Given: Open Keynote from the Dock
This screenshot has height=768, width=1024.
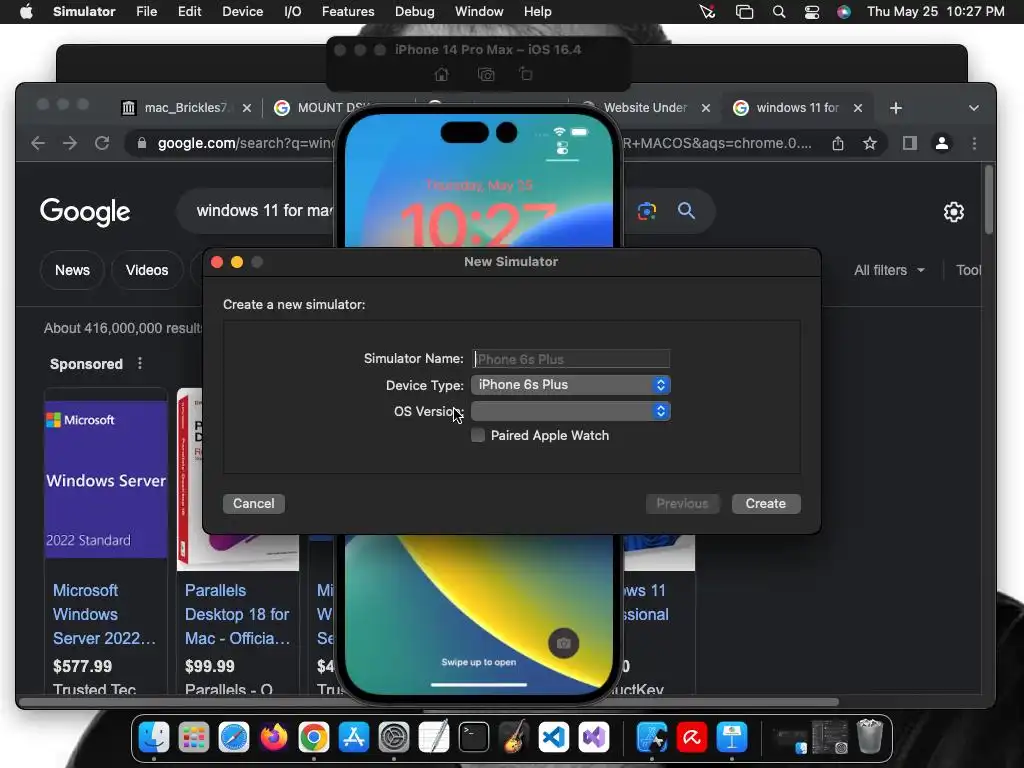Looking at the screenshot, I should point(732,738).
